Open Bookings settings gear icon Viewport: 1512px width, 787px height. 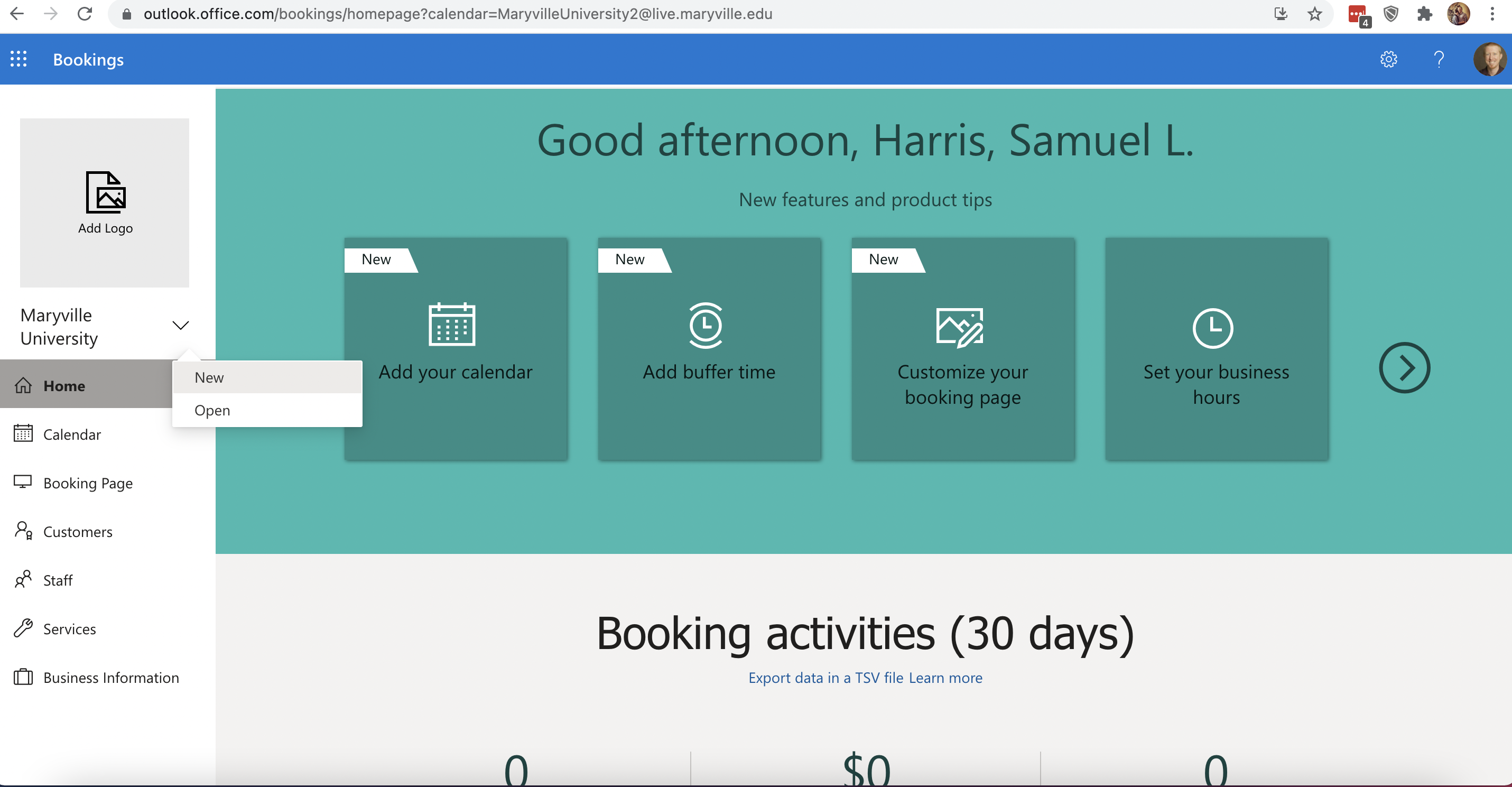click(x=1388, y=59)
